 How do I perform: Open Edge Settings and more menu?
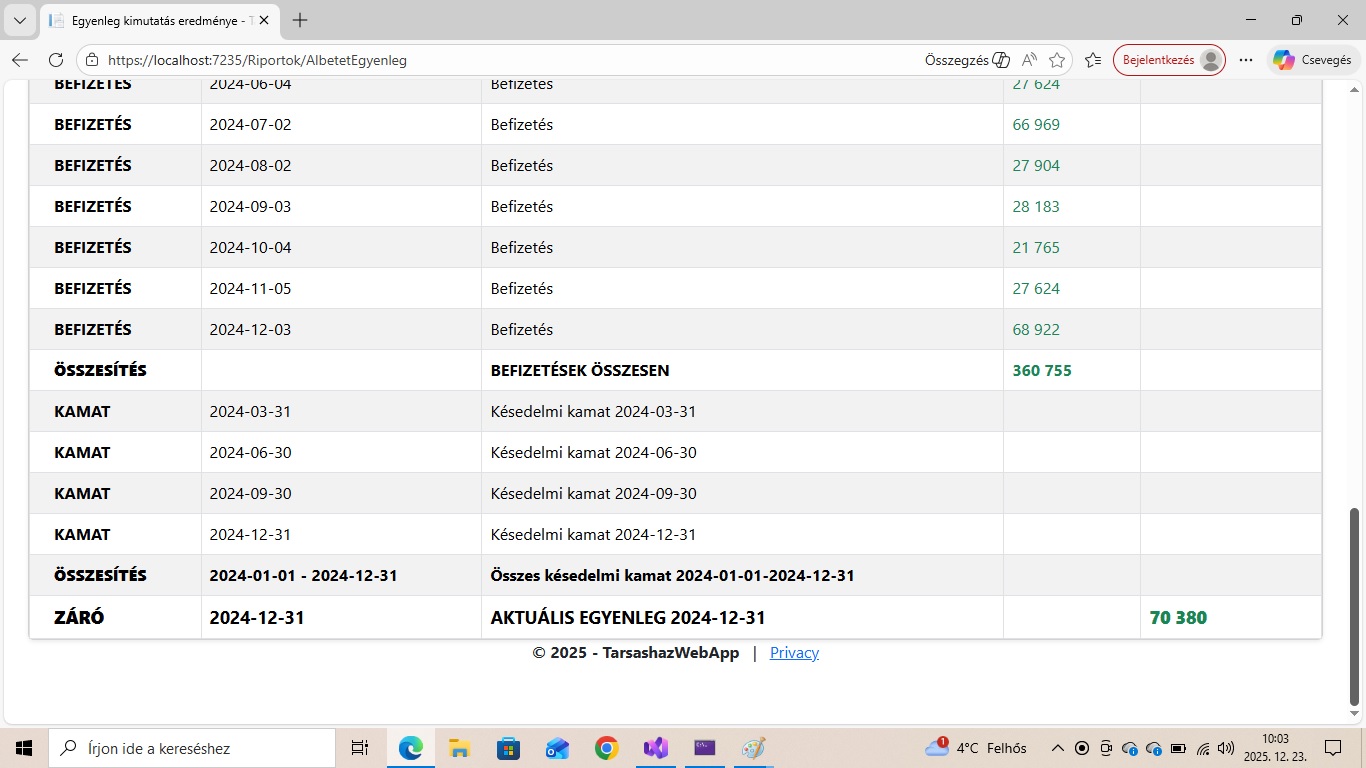point(1246,60)
